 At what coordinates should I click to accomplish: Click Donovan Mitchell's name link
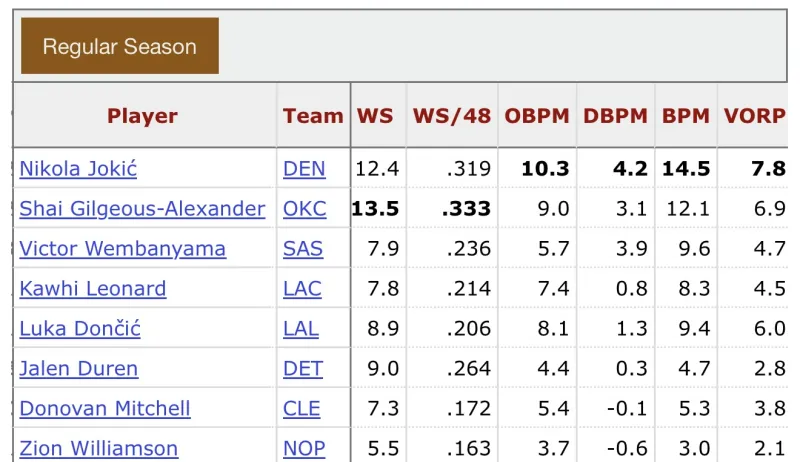(x=105, y=408)
